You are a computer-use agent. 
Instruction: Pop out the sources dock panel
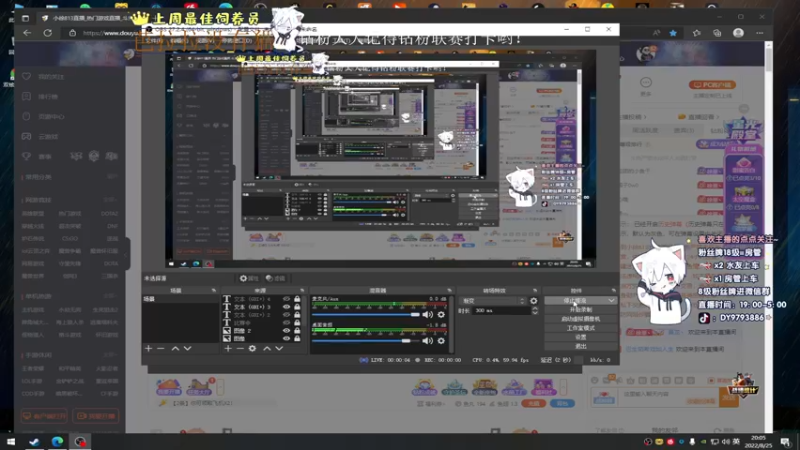tap(302, 290)
